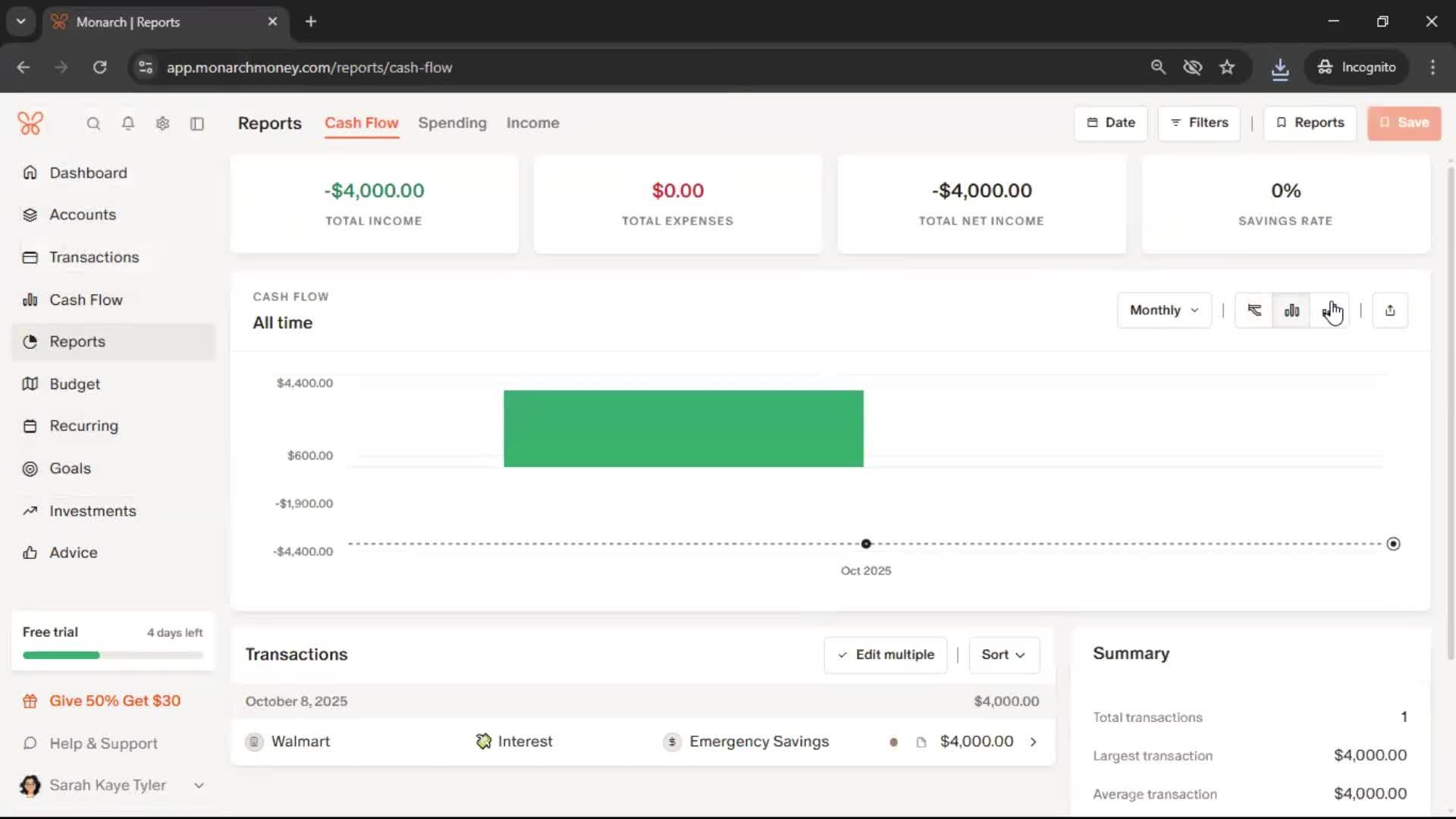Click the Monarch butterfly logo

30,123
